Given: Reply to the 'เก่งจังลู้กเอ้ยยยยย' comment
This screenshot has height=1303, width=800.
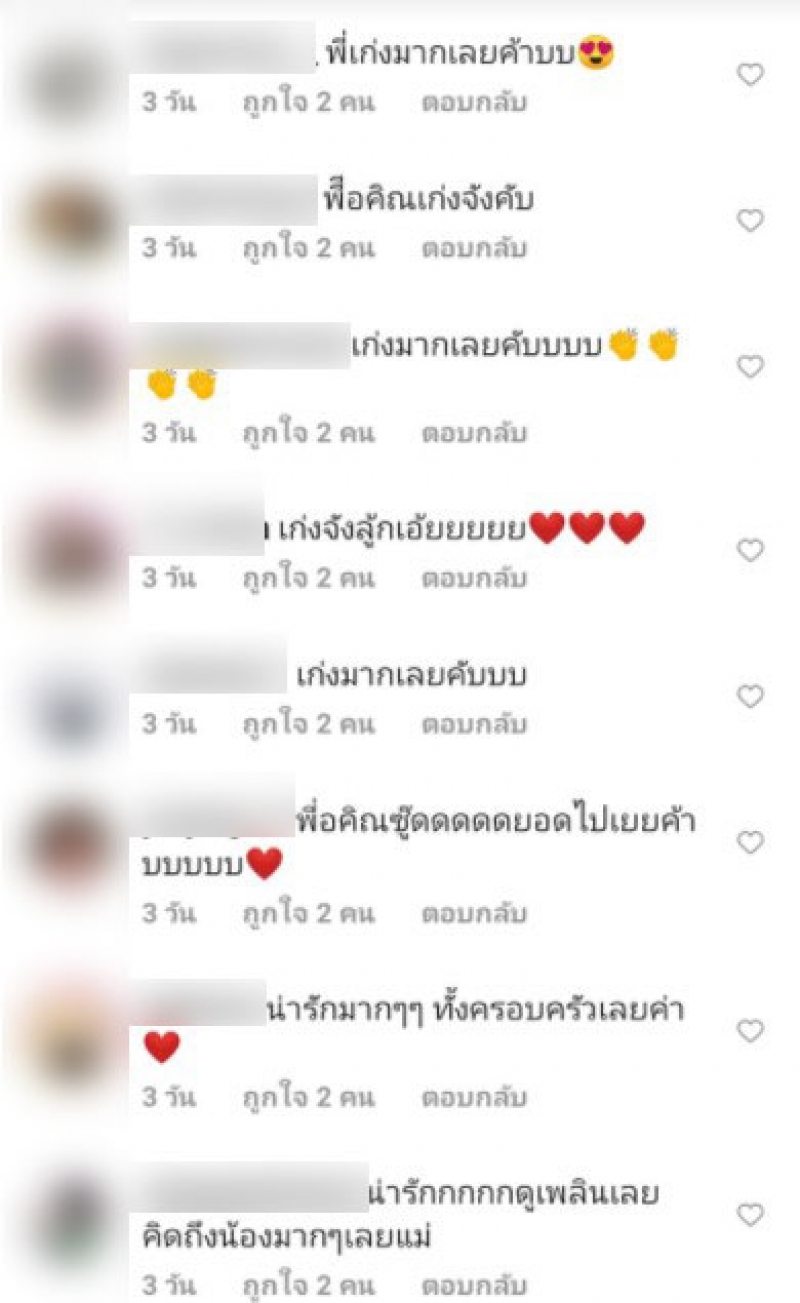Looking at the screenshot, I should click(474, 578).
